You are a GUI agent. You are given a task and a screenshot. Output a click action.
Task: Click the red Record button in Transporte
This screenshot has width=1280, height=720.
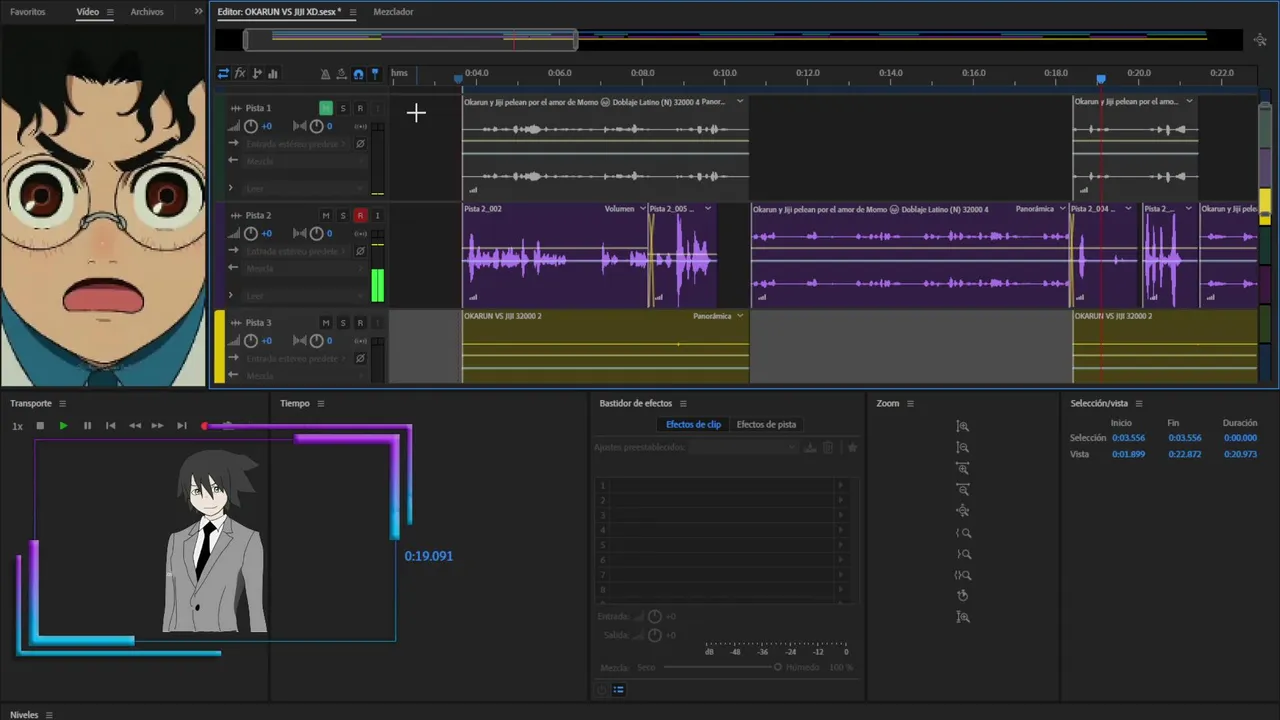click(205, 426)
